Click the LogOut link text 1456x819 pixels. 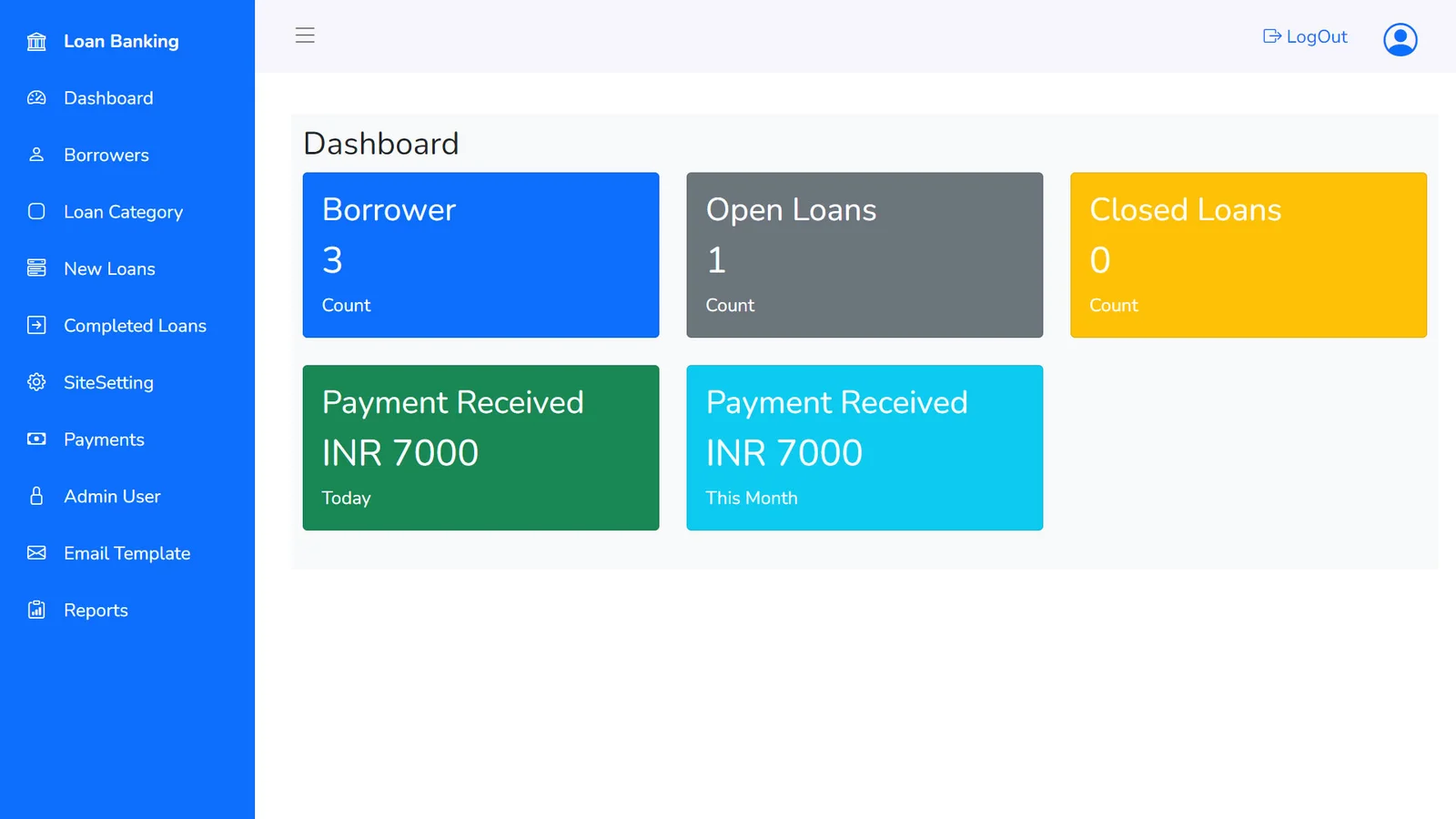point(1317,36)
